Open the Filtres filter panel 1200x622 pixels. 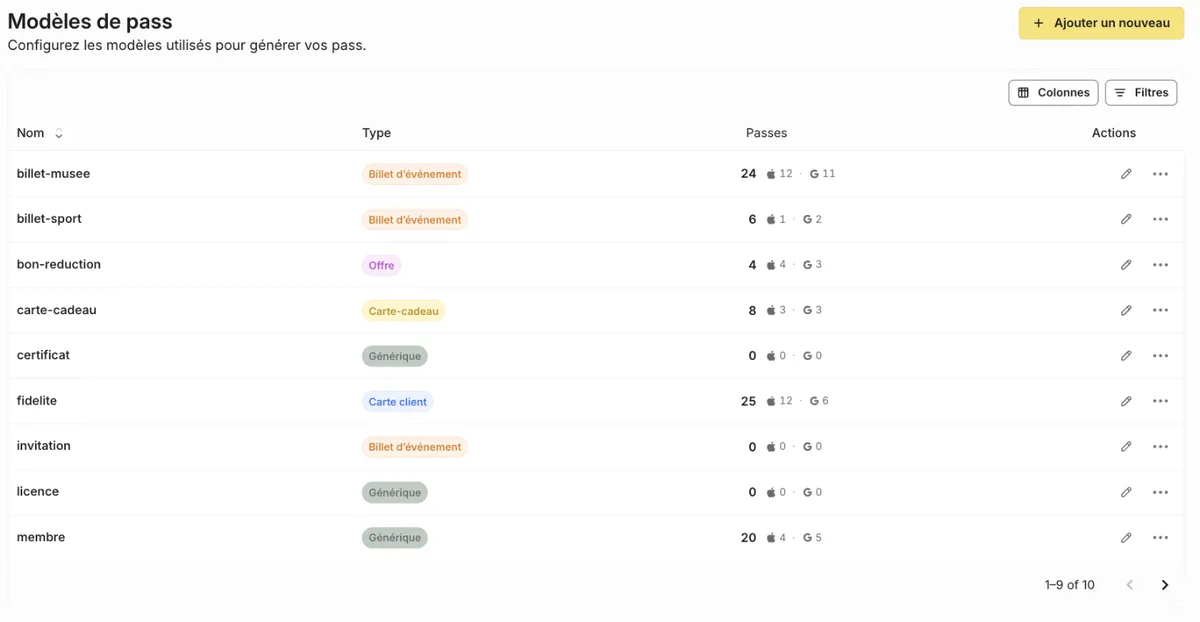point(1141,93)
